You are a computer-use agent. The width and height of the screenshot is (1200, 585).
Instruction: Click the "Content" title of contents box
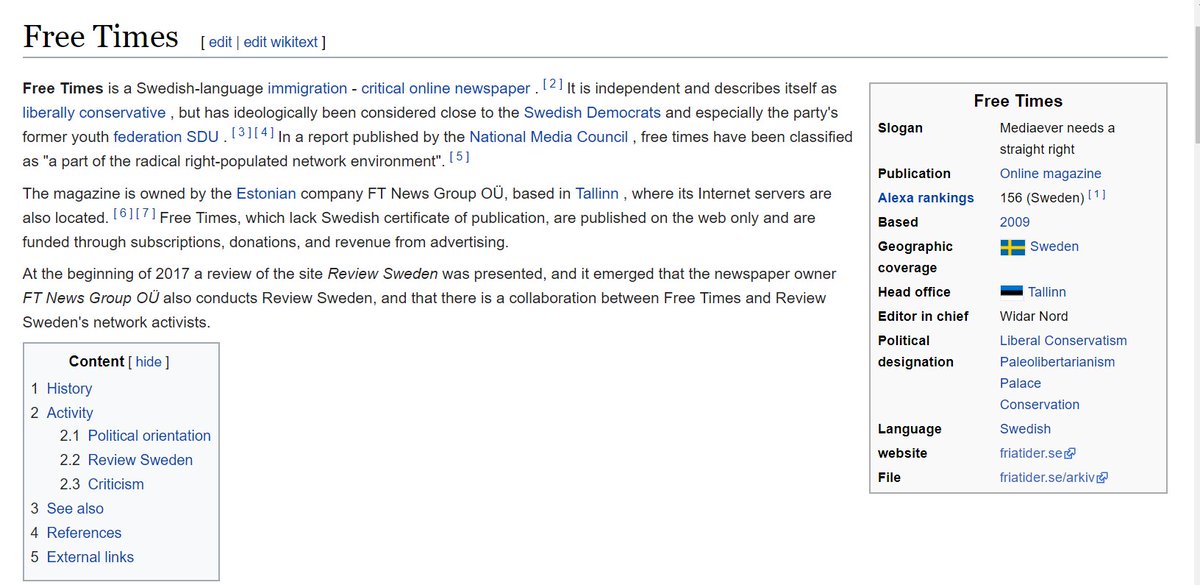tap(96, 362)
